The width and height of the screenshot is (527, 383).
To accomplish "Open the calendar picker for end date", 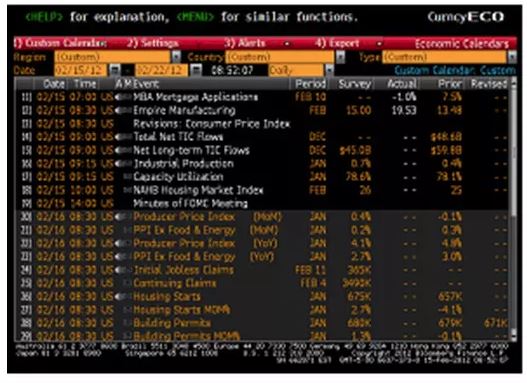I will [196, 70].
